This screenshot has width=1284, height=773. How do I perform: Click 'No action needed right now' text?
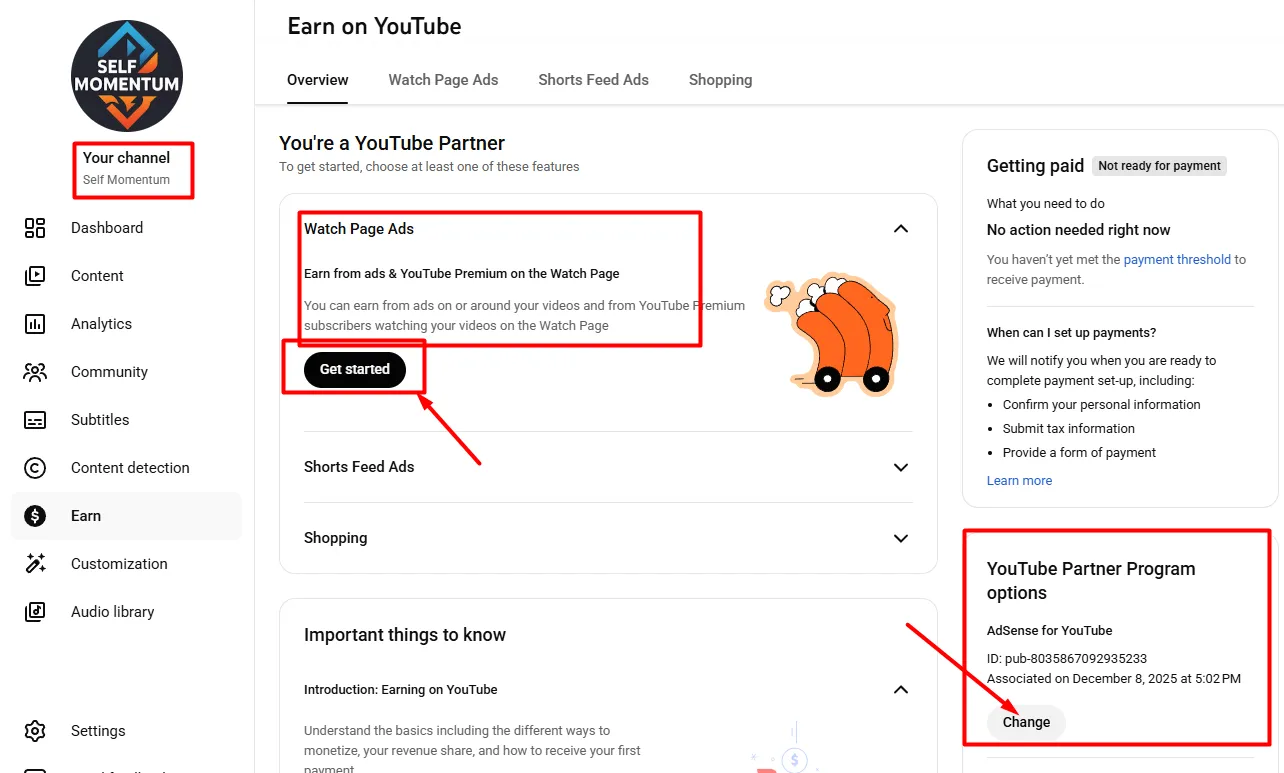click(1078, 230)
